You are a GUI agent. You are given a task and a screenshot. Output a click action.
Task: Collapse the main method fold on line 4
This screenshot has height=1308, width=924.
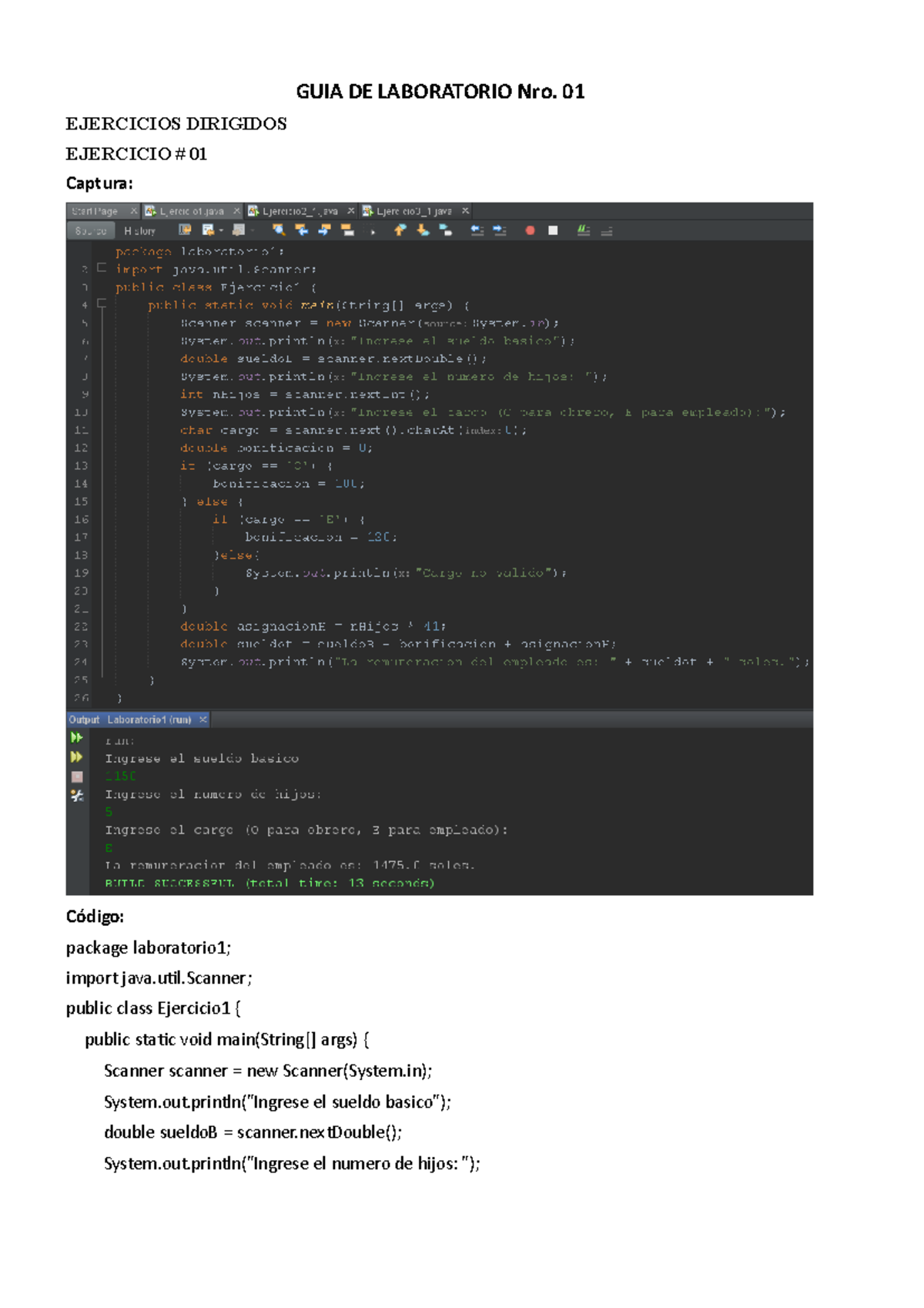(102, 305)
